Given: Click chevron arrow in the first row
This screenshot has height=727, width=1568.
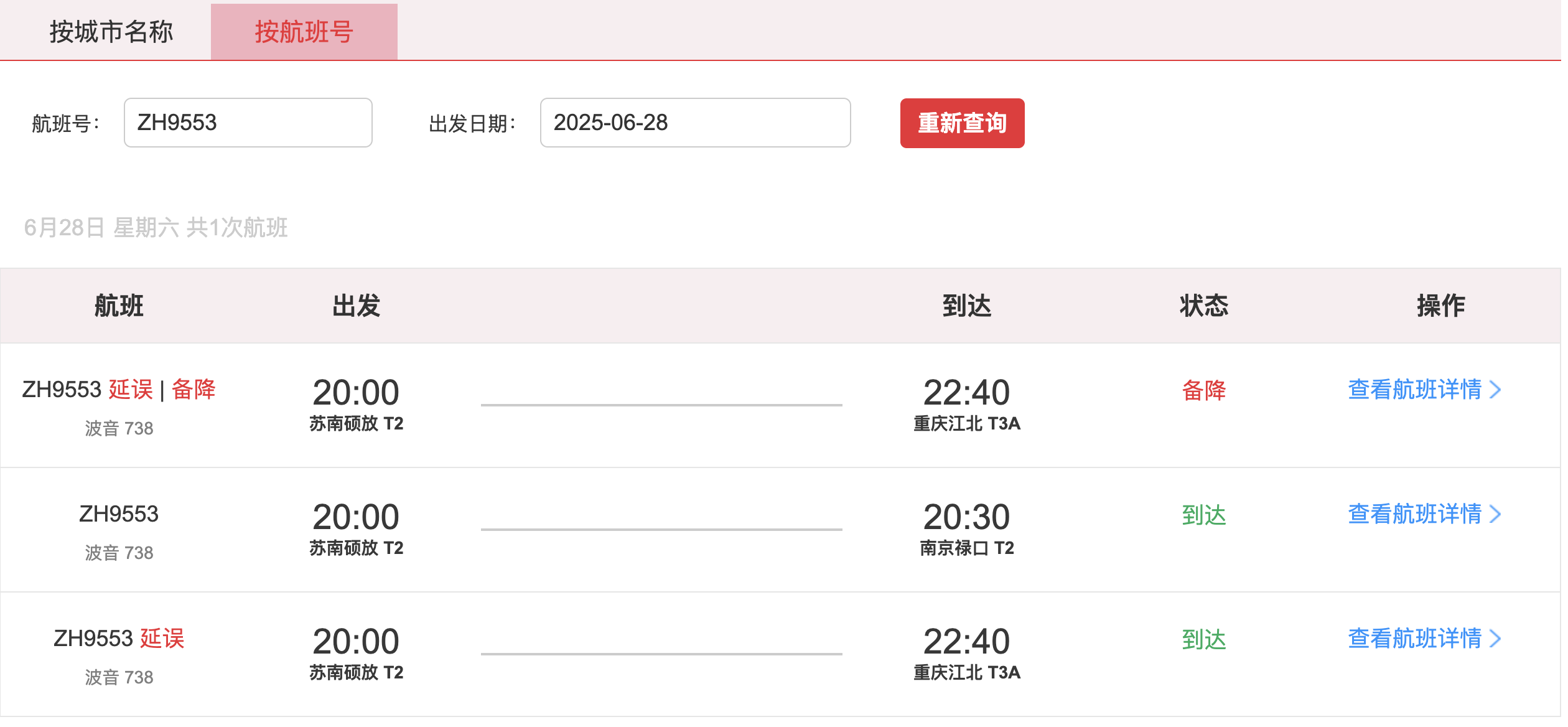Looking at the screenshot, I should 1496,390.
